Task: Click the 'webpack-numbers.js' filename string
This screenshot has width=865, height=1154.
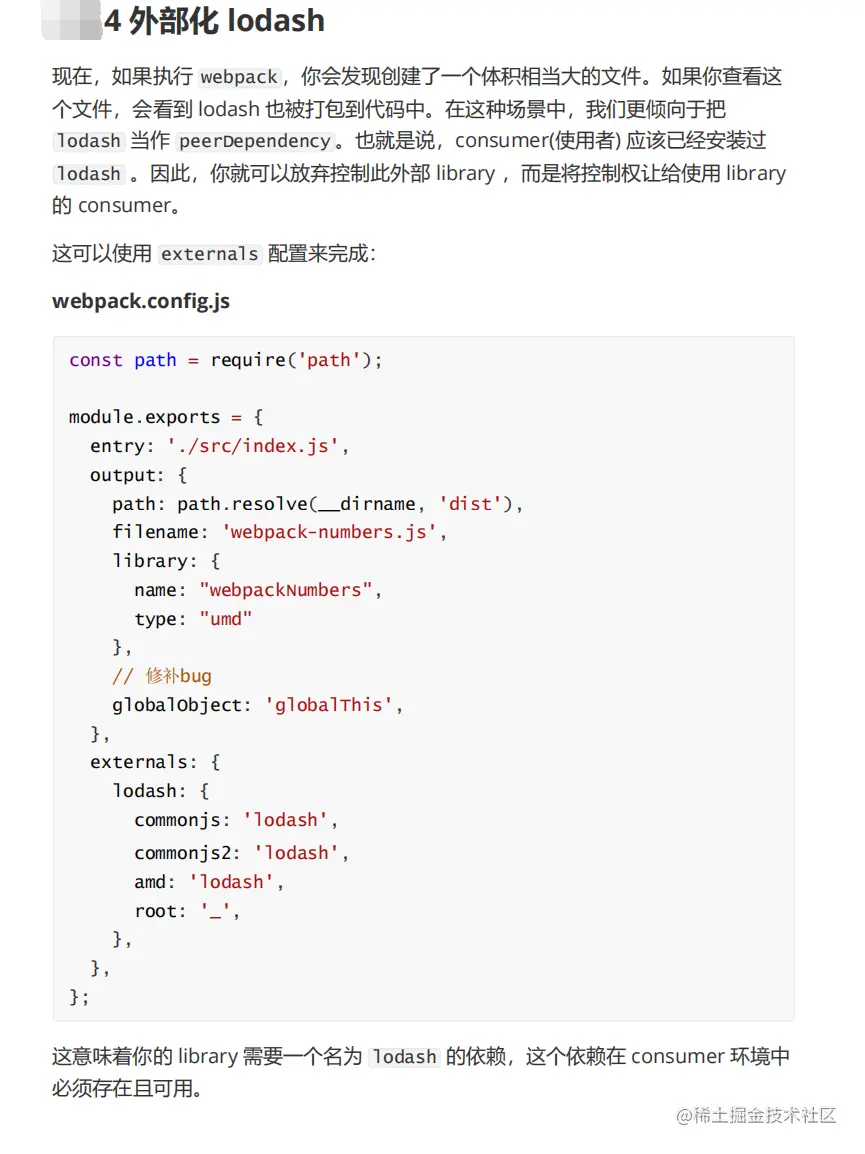Action: 329,532
